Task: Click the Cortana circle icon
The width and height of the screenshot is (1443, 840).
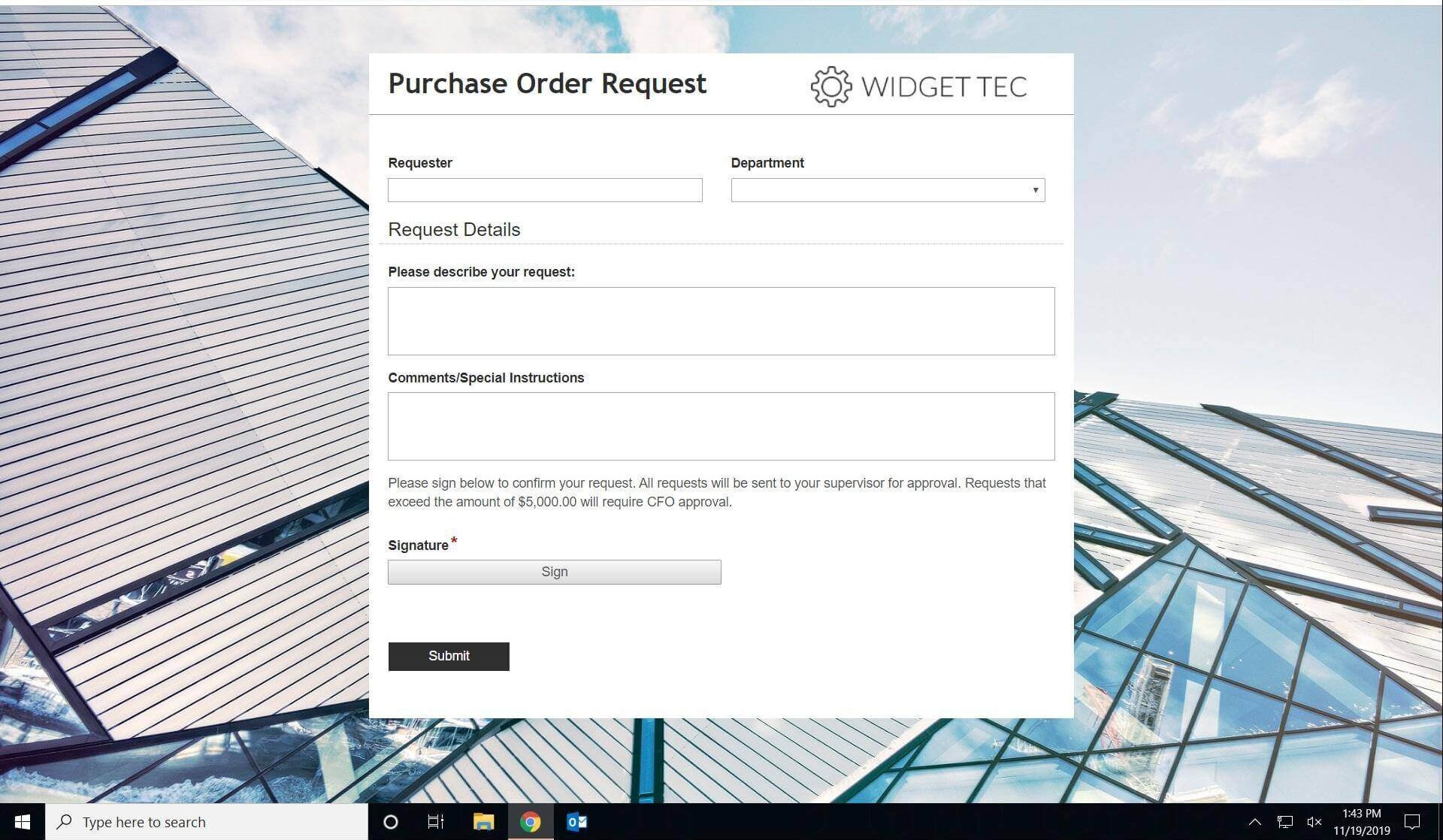Action: (x=390, y=822)
